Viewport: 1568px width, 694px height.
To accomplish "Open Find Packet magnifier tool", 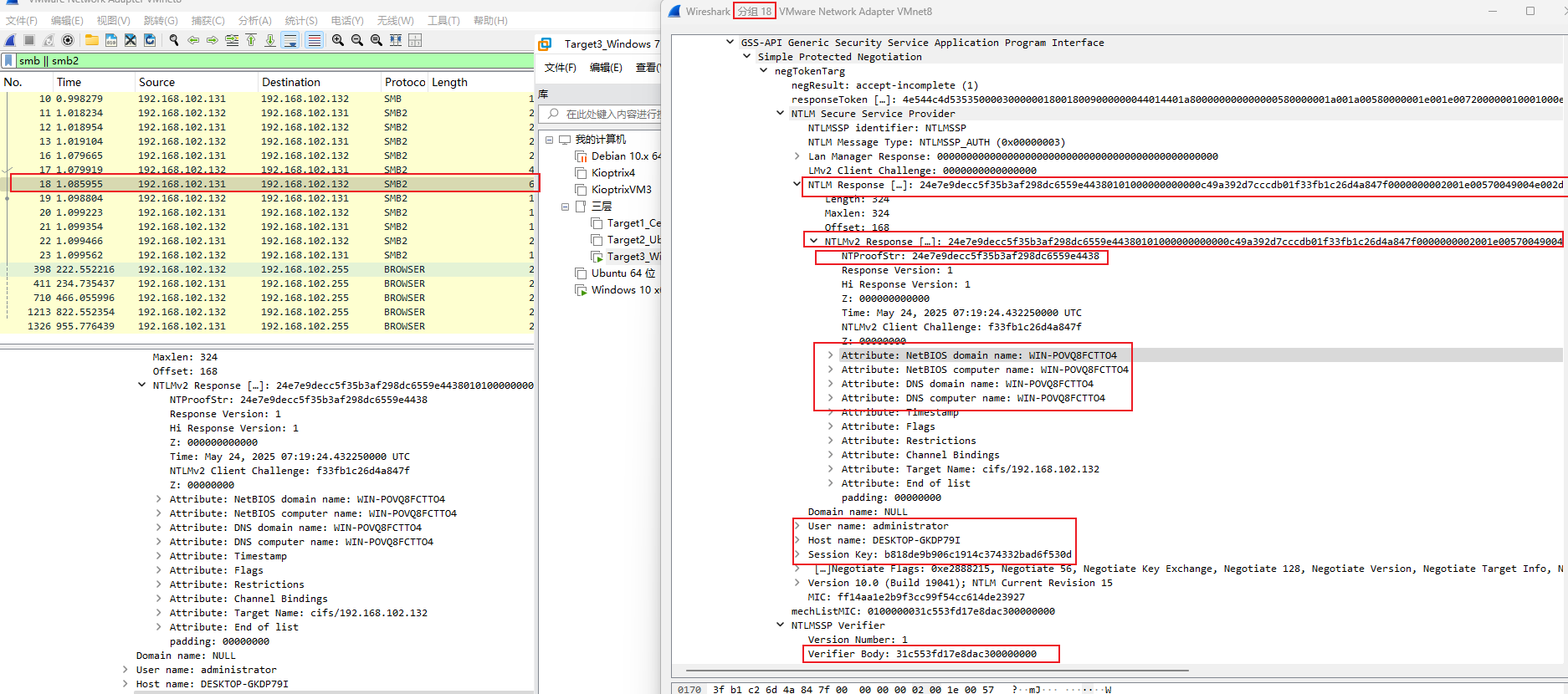I will tap(174, 40).
